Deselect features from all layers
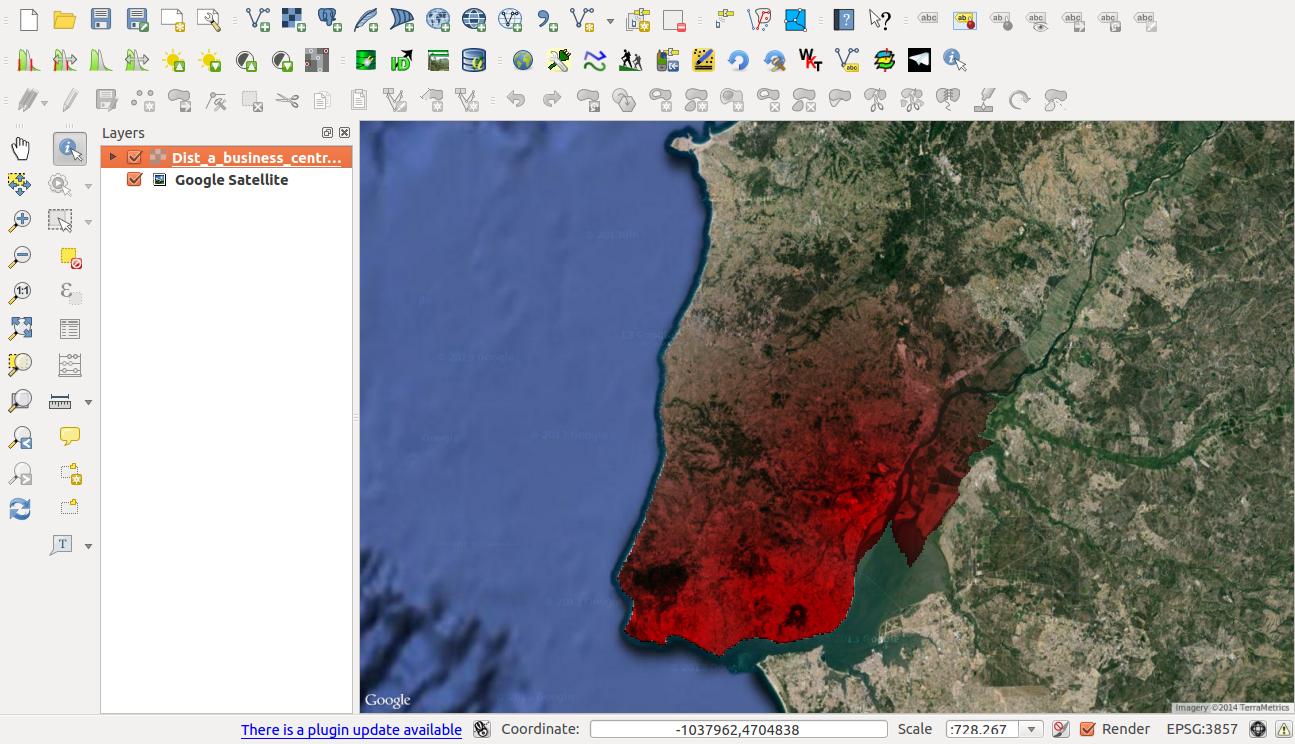 point(70,257)
